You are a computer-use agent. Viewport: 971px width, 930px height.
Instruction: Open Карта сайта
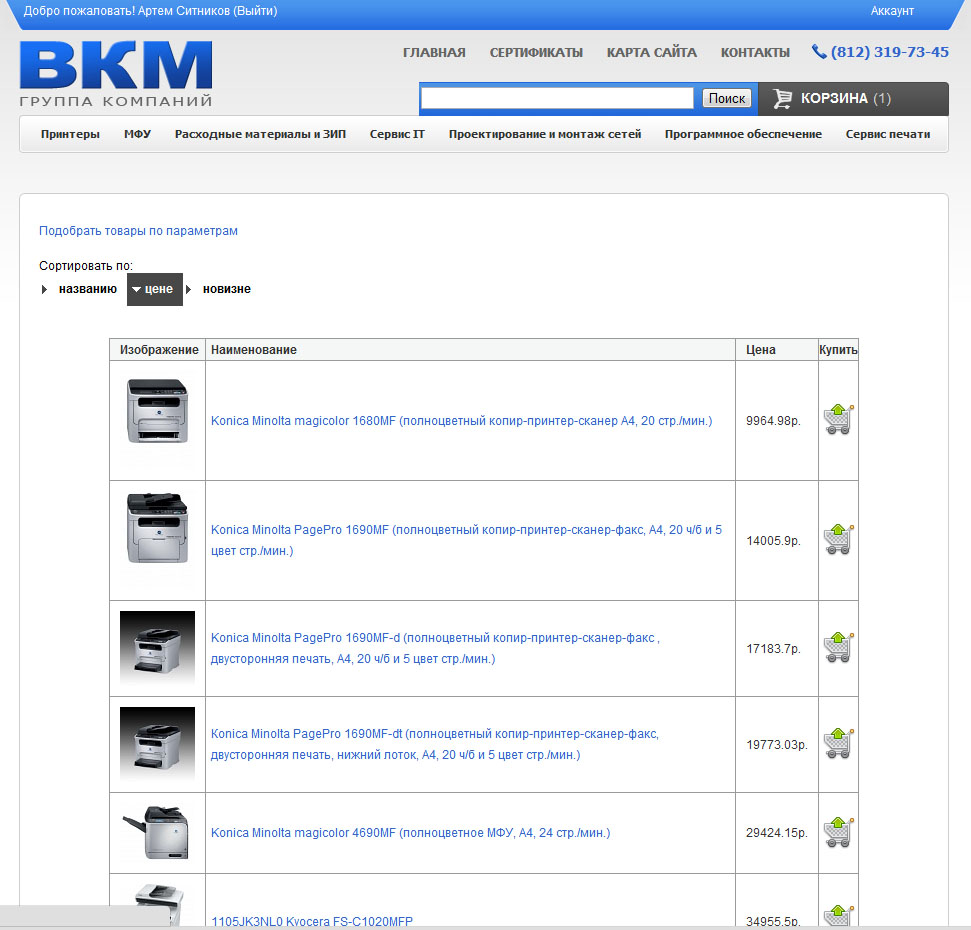click(x=651, y=53)
